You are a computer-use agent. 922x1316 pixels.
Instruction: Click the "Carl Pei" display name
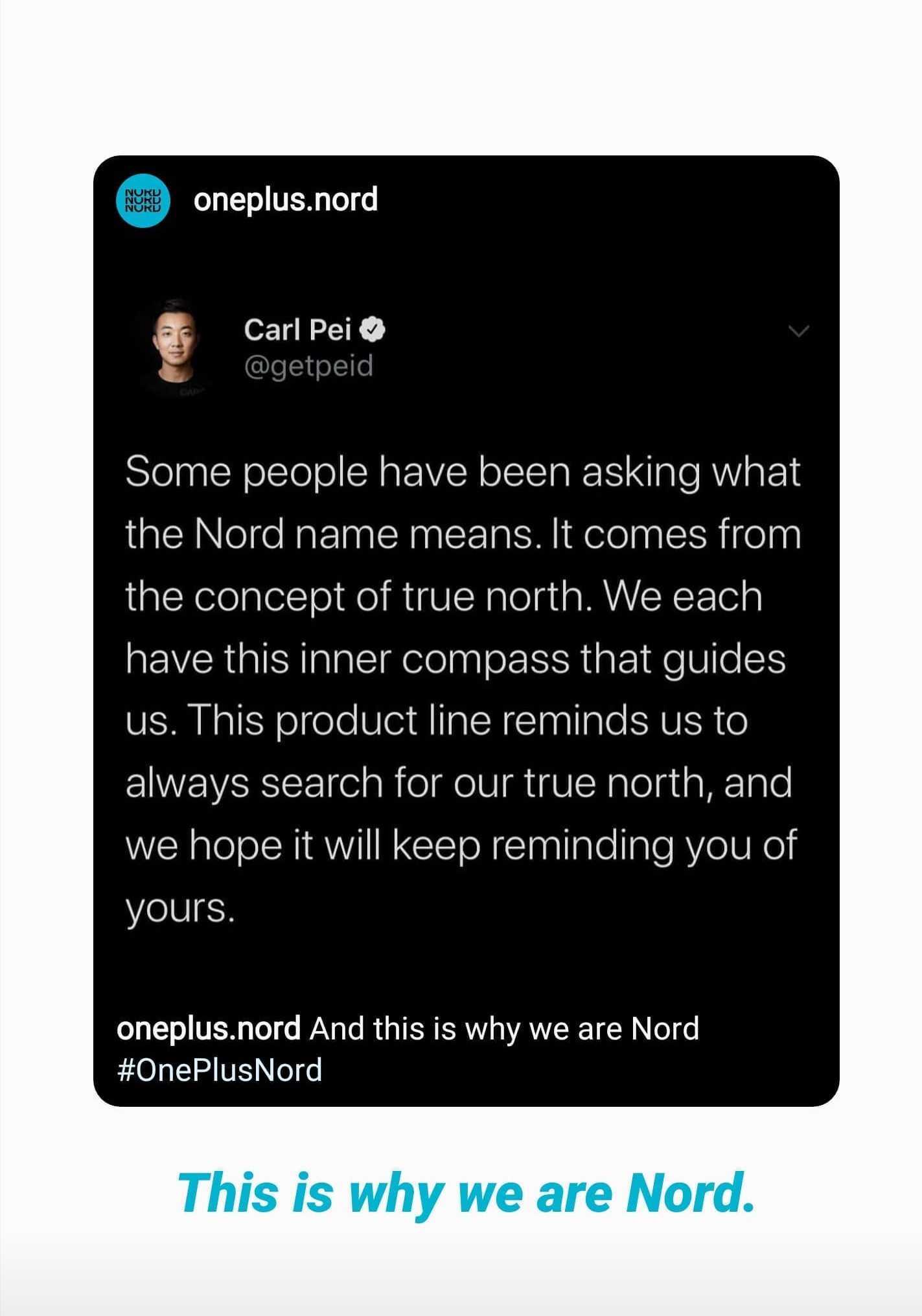point(297,330)
